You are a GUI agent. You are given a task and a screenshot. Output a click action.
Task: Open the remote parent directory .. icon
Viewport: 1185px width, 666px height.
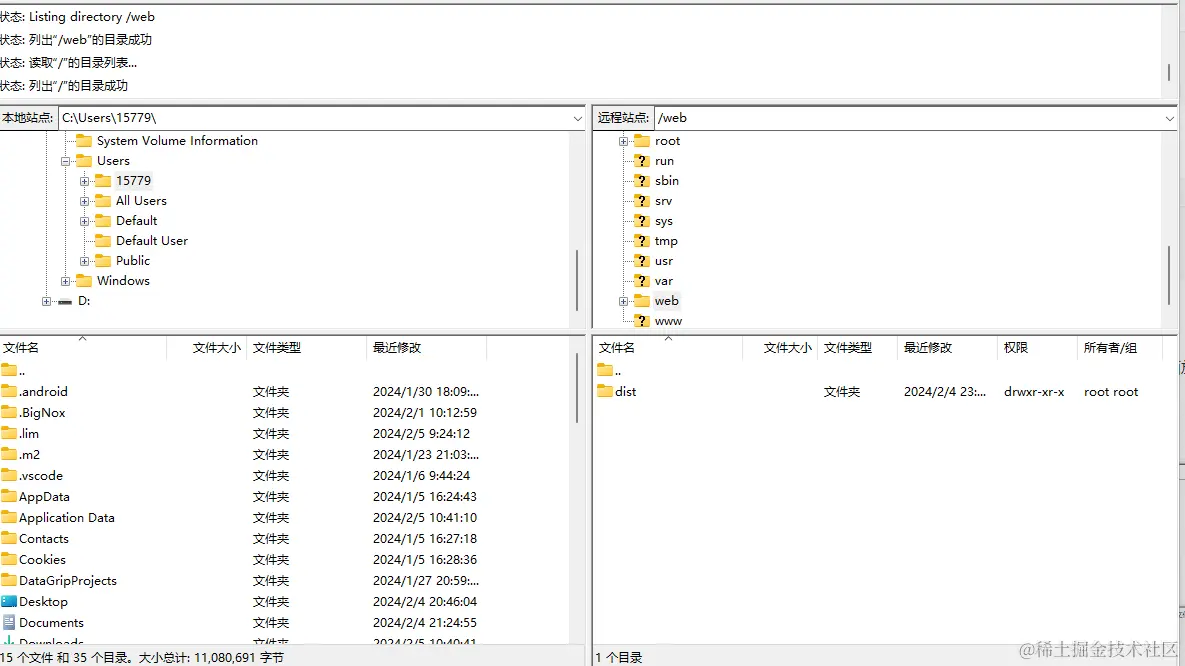605,370
